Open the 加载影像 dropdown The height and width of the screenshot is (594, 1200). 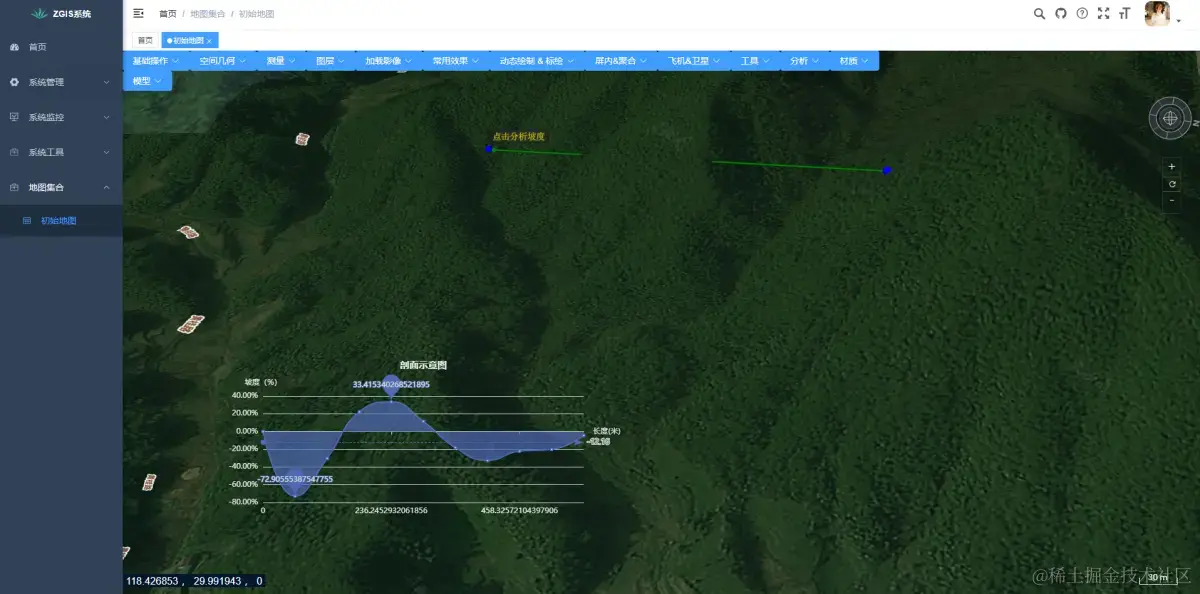(388, 61)
